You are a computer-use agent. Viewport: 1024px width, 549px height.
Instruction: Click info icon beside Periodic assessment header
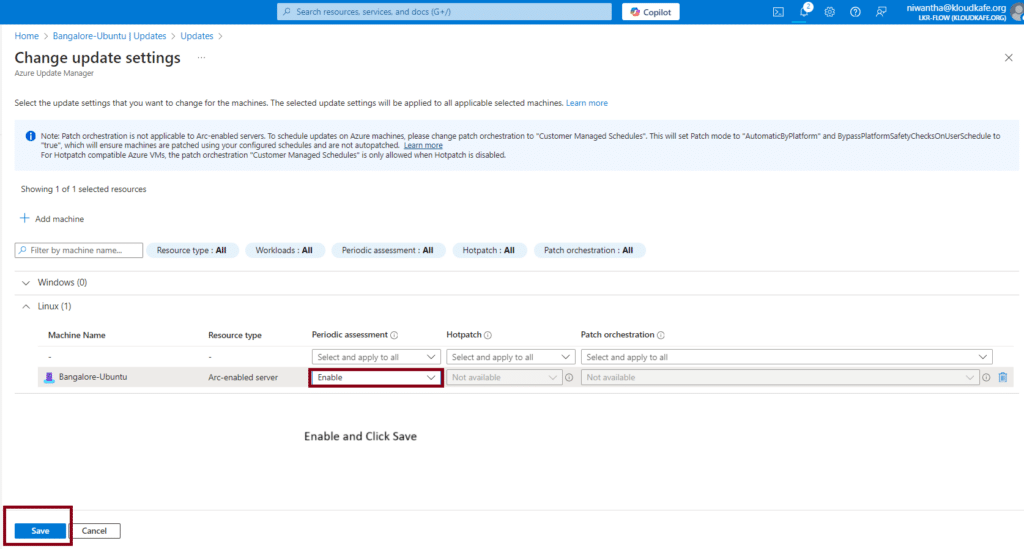point(395,335)
